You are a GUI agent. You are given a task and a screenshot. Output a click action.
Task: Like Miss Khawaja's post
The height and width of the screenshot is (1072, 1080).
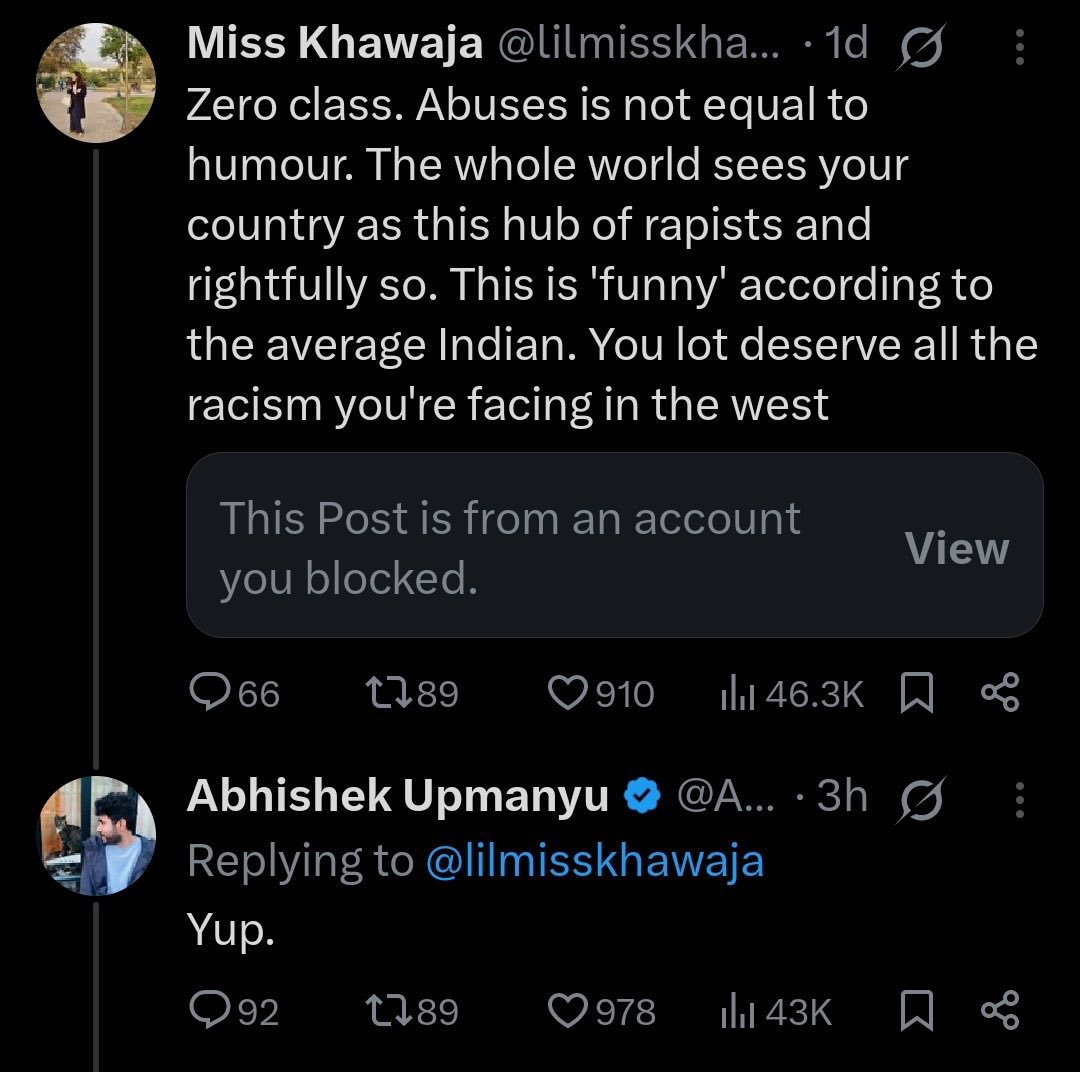[x=569, y=693]
